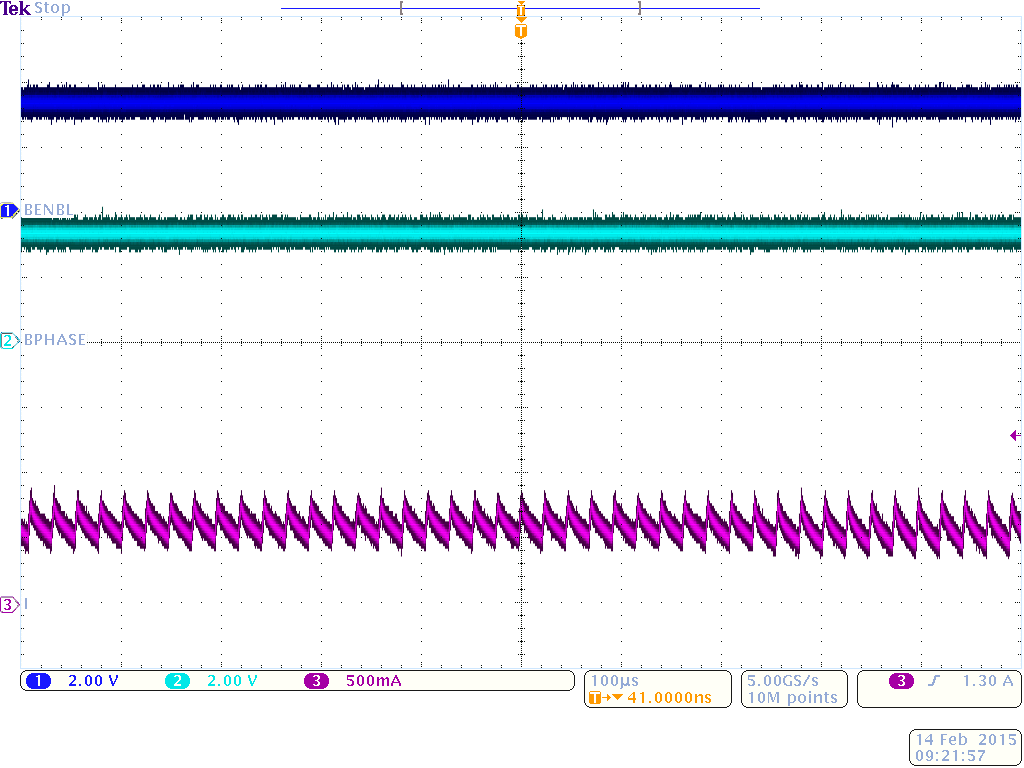Select channel 3 current trace indicator

click(x=8, y=604)
